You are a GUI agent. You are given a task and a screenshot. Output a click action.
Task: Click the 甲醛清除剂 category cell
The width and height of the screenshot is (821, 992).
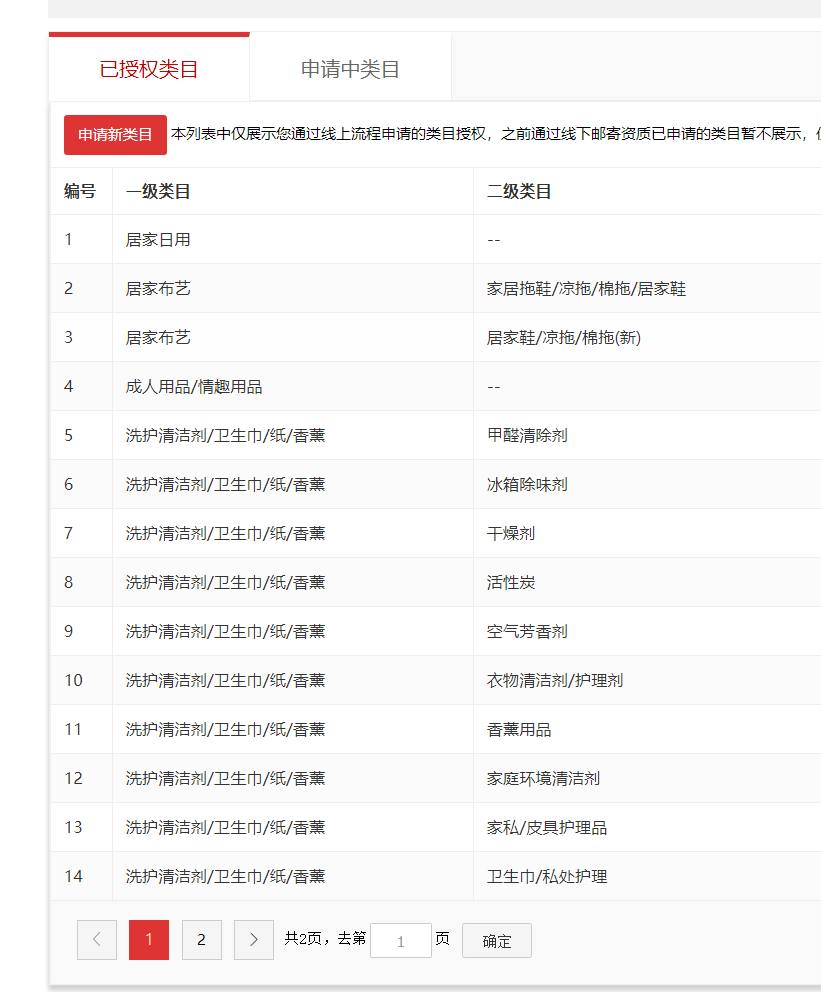click(x=527, y=436)
